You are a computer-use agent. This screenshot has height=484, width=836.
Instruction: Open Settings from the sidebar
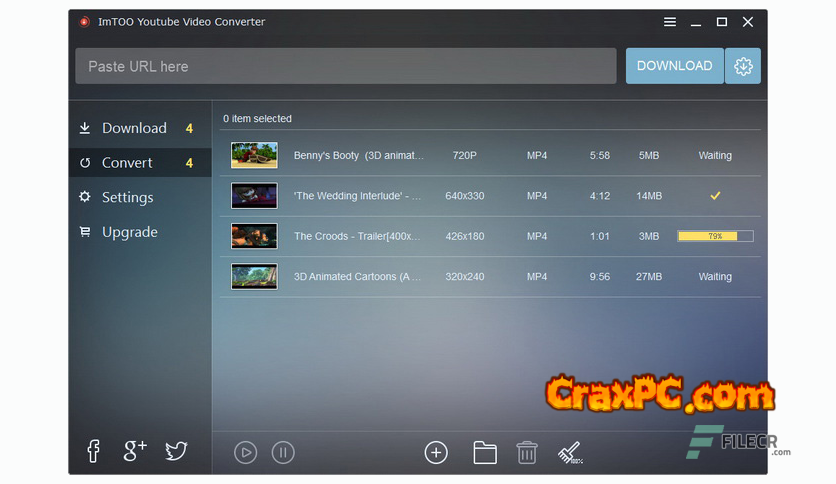pos(140,197)
